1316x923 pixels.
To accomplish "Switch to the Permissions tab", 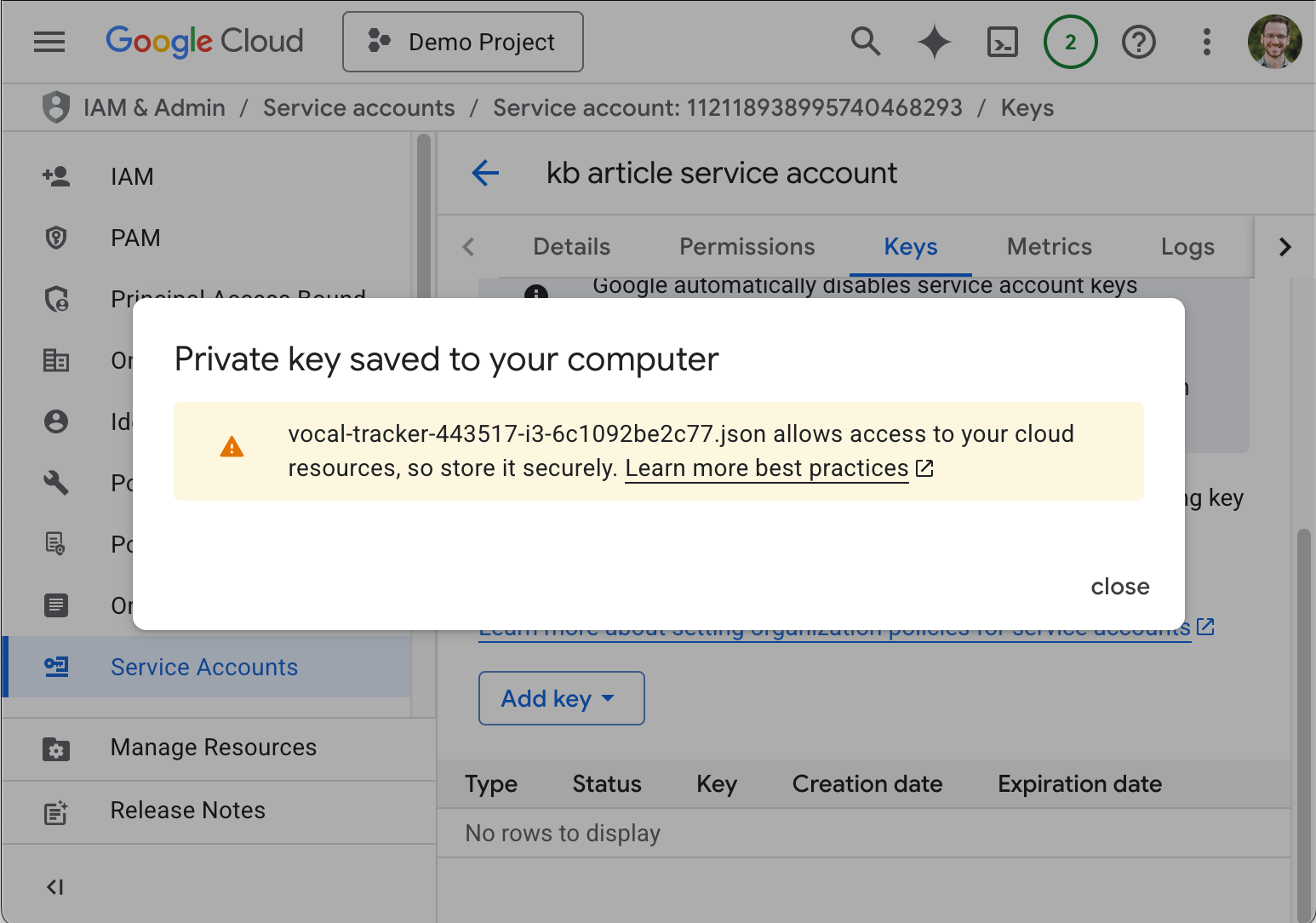I will click(x=747, y=247).
